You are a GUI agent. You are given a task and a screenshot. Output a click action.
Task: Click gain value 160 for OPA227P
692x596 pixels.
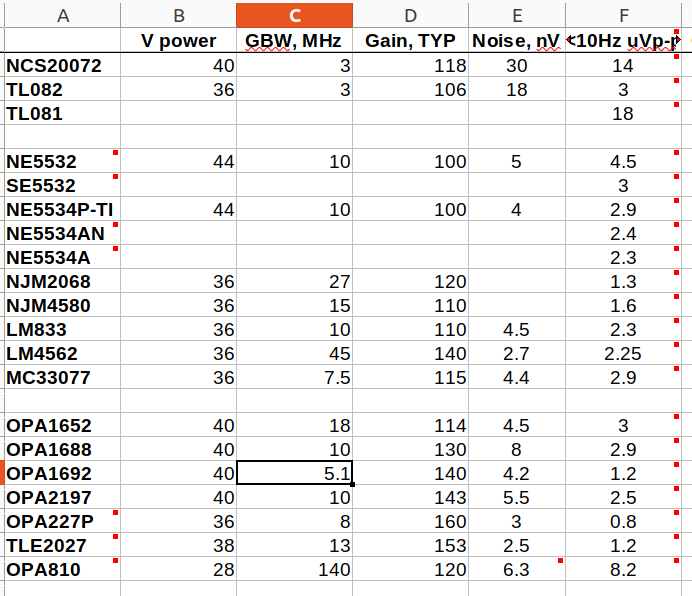(410, 521)
